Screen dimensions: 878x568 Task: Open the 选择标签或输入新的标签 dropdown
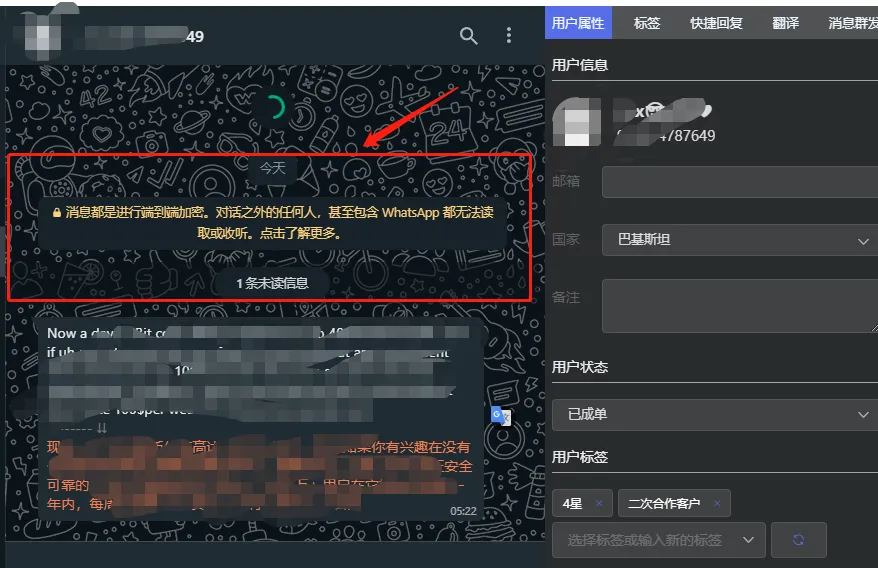(x=658, y=540)
